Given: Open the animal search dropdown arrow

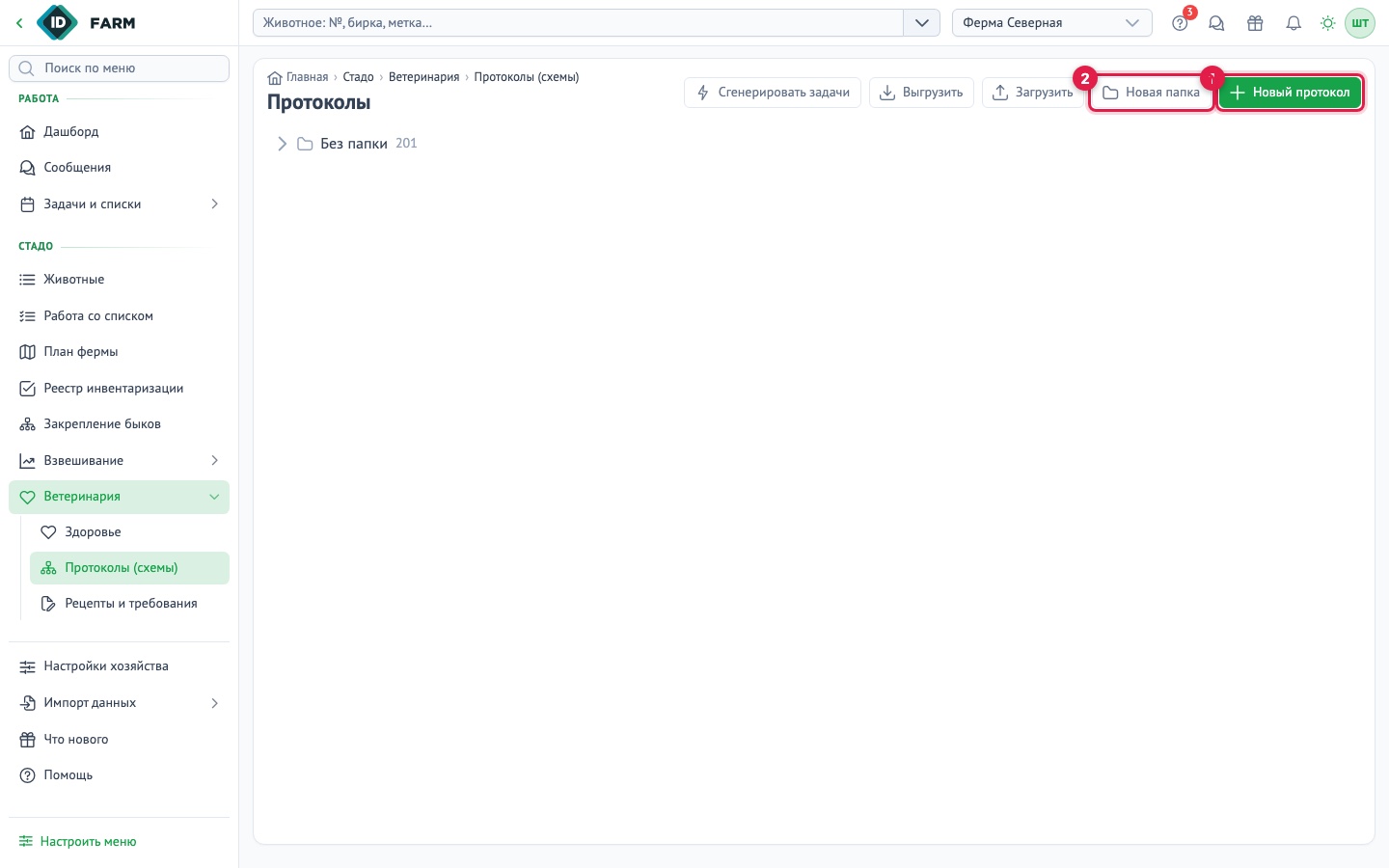Looking at the screenshot, I should pyautogui.click(x=921, y=23).
